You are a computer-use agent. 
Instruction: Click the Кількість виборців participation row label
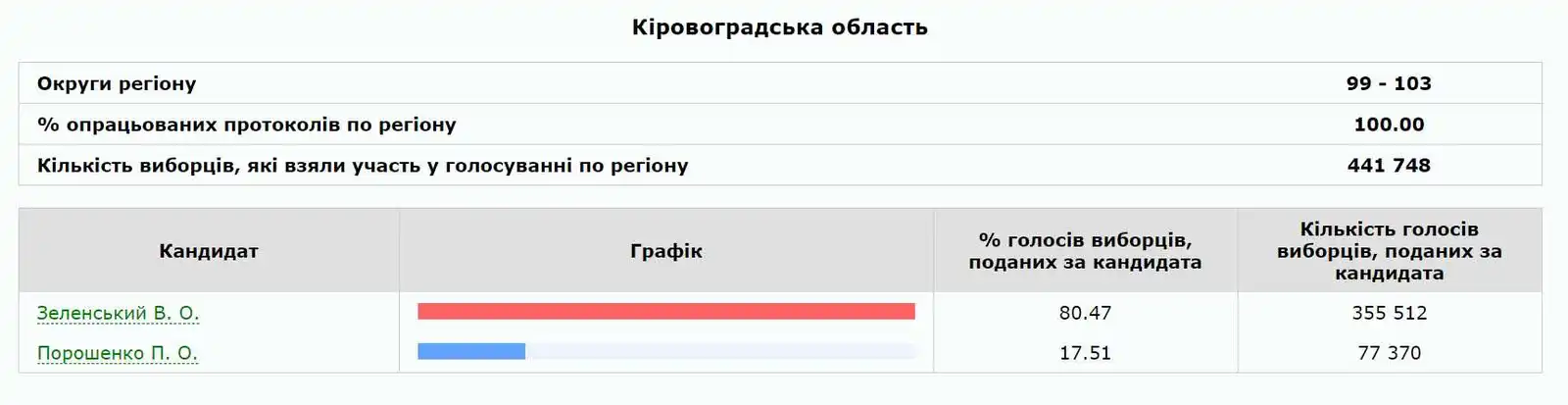(363, 166)
